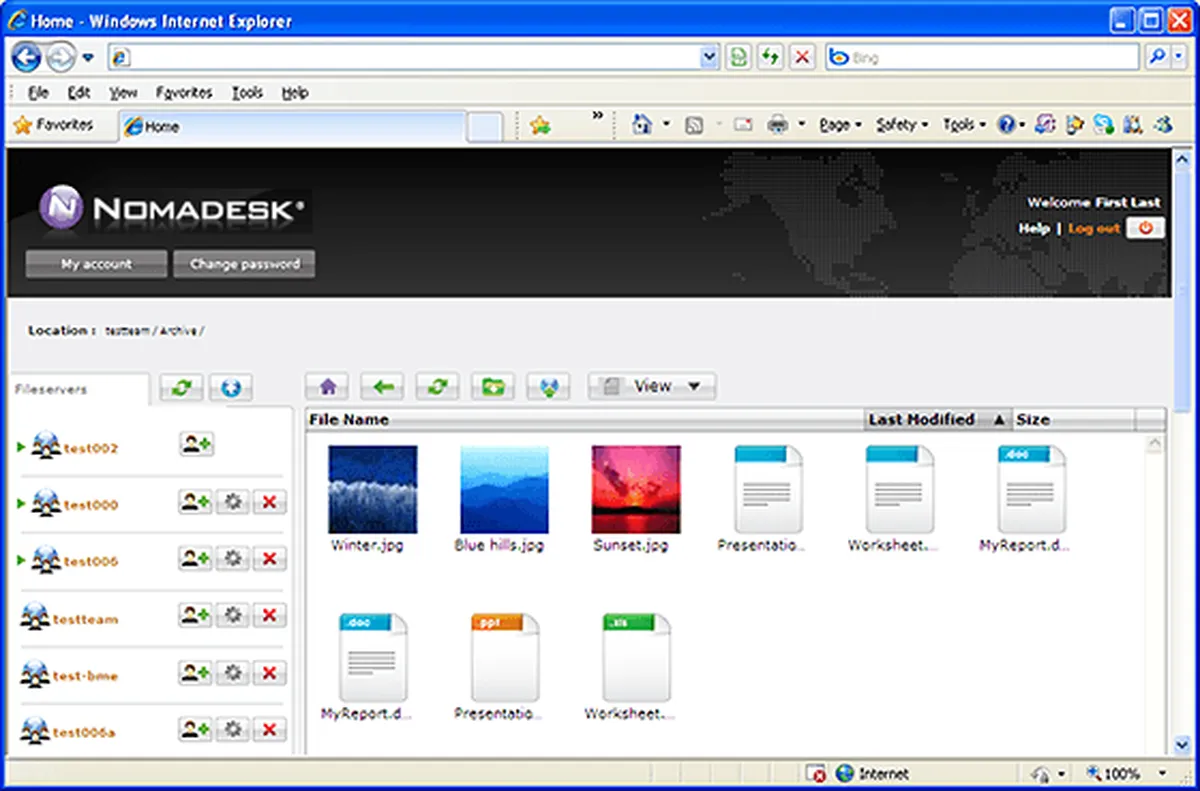Add user to test-bme fileserver
Screen dimensions: 1200x791
tap(196, 673)
